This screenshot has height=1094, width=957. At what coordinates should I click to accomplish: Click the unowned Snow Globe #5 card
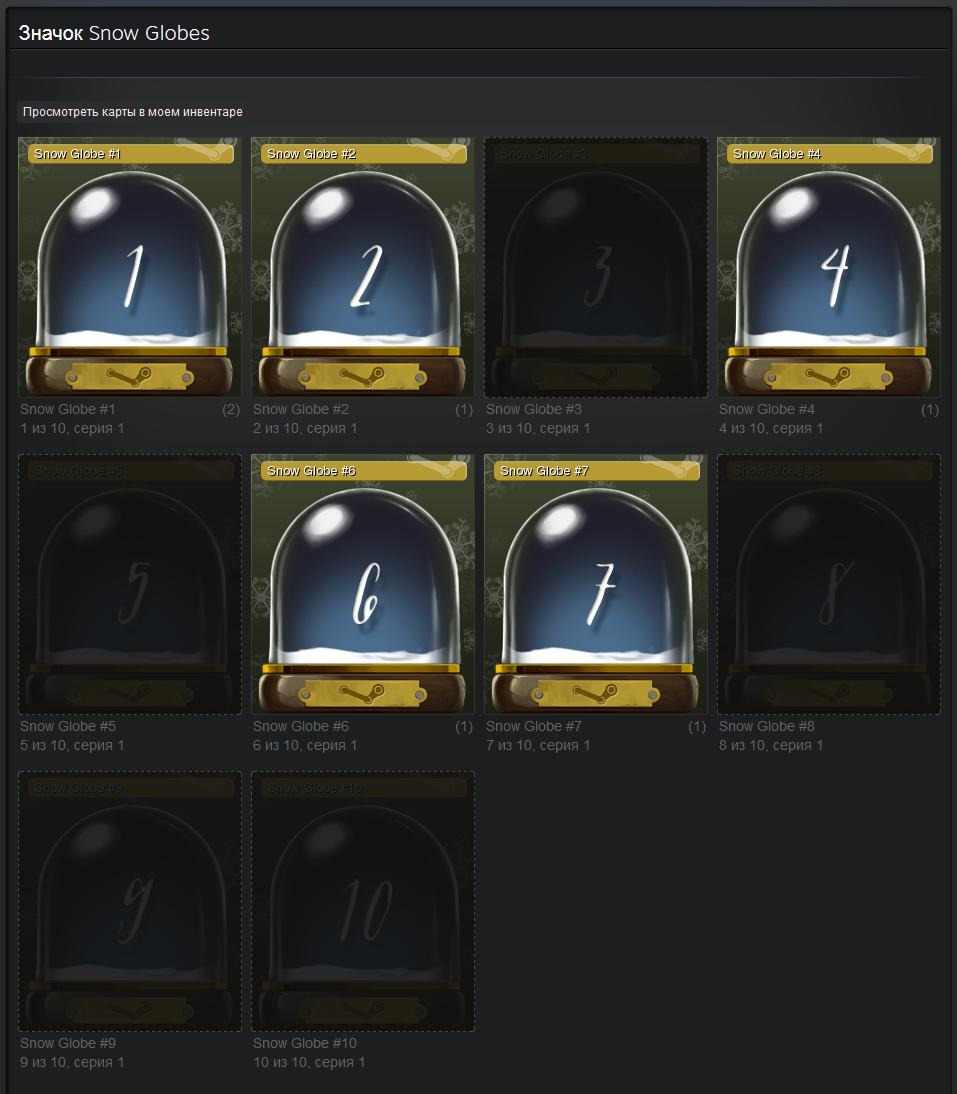[130, 584]
